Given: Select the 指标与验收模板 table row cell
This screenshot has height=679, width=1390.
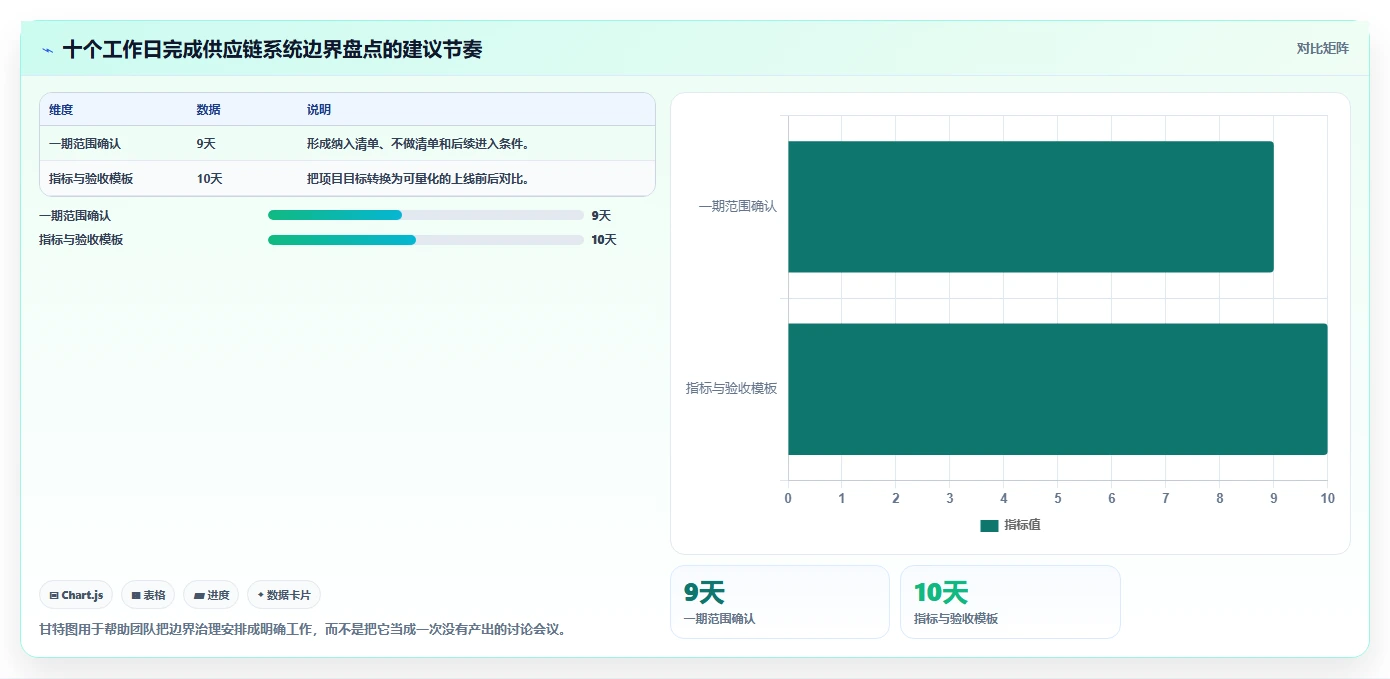Looking at the screenshot, I should (x=91, y=179).
